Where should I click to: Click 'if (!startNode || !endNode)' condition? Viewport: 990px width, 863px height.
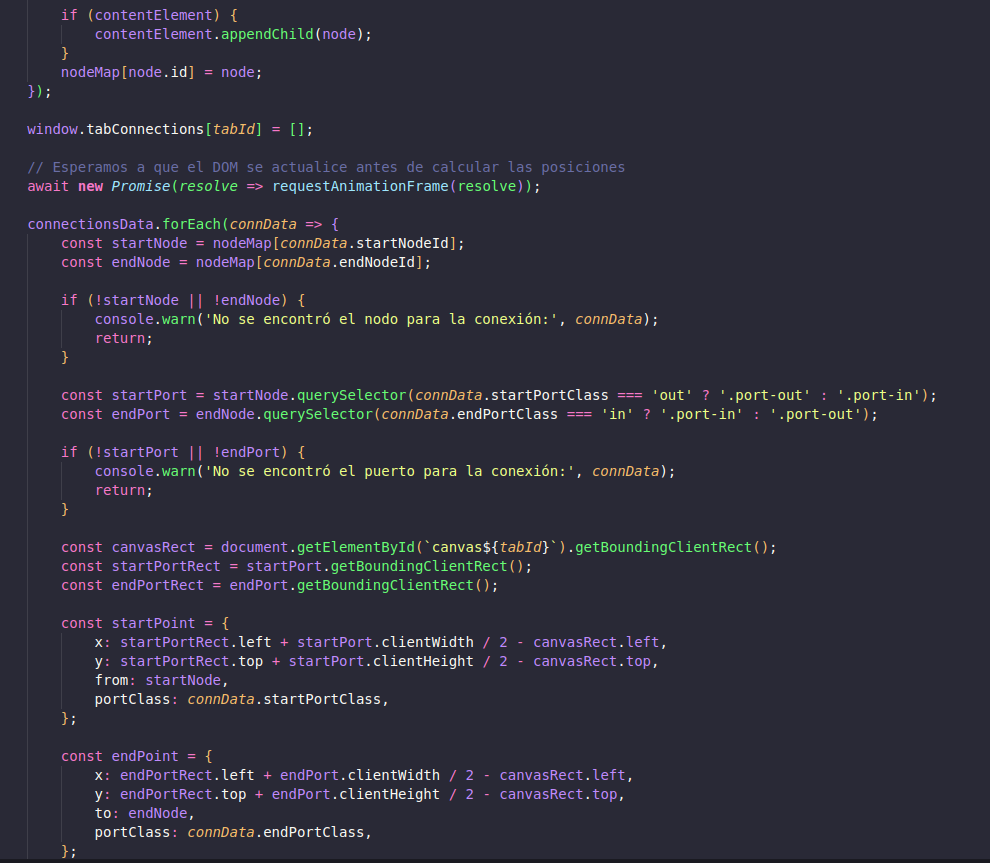(183, 300)
